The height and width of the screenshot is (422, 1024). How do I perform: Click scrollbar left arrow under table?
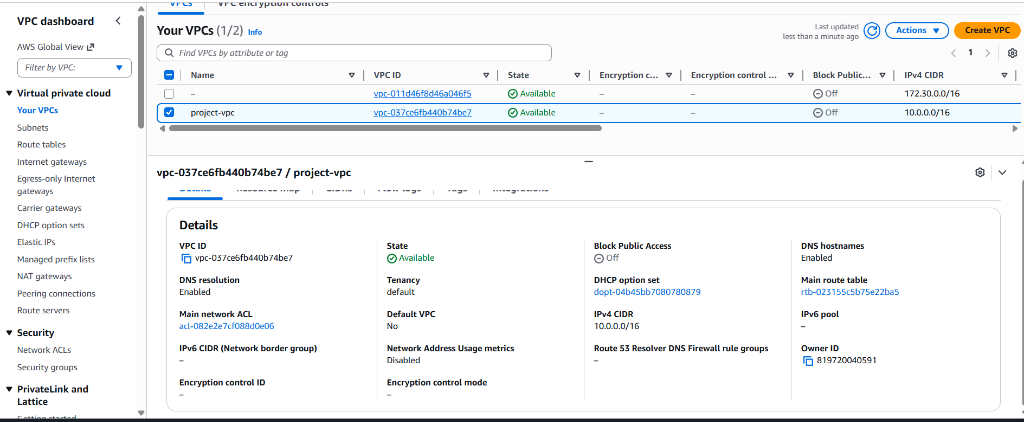[x=163, y=129]
